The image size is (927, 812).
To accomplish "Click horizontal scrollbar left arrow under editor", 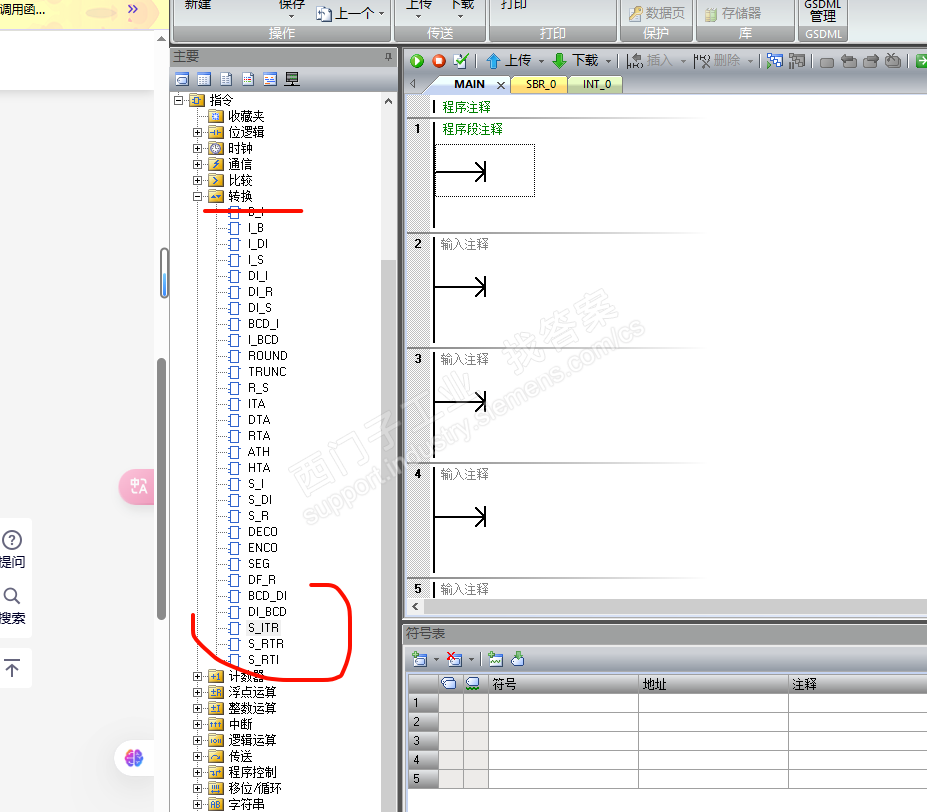I will pyautogui.click(x=416, y=607).
